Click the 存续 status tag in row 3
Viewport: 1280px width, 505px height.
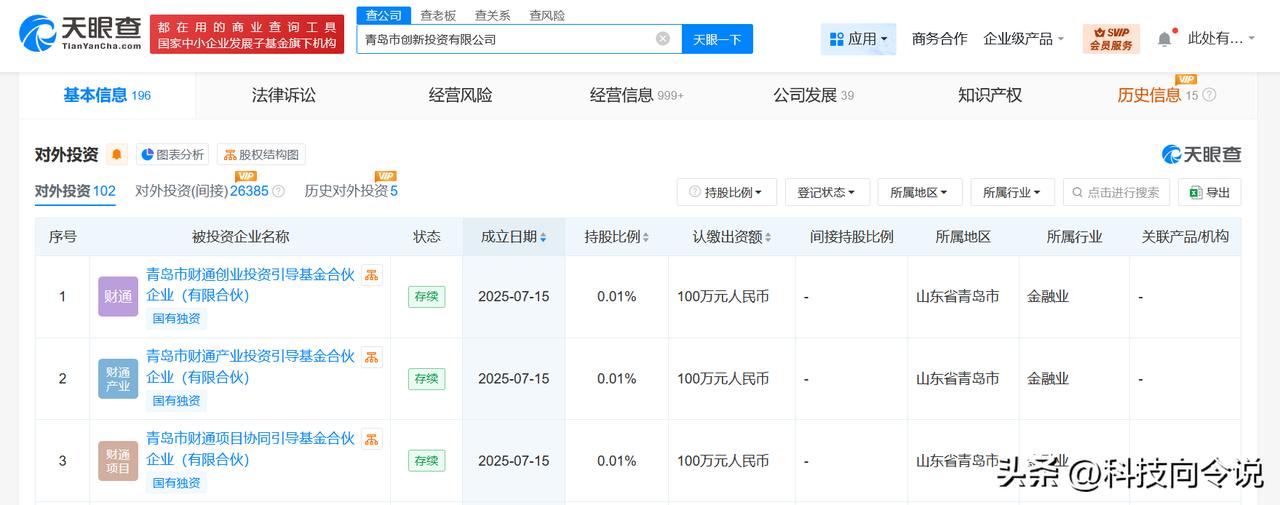pyautogui.click(x=427, y=461)
